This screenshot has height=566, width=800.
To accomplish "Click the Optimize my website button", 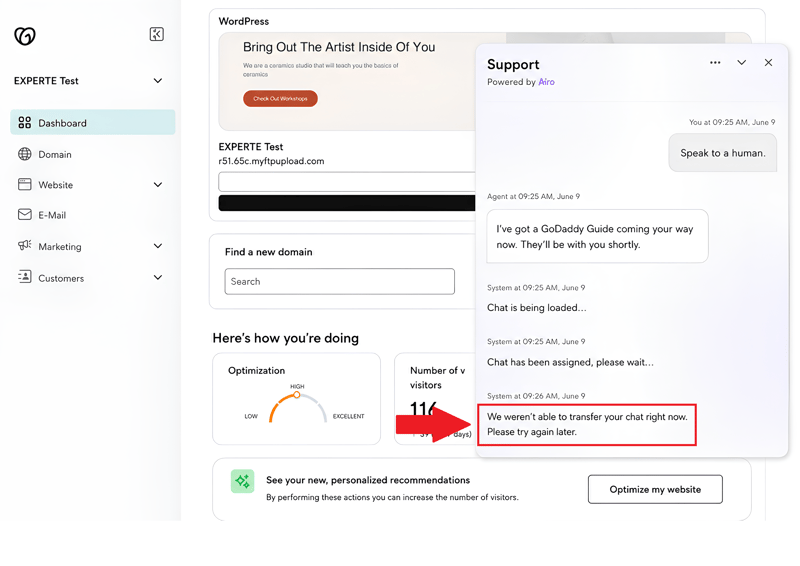I will tap(655, 489).
